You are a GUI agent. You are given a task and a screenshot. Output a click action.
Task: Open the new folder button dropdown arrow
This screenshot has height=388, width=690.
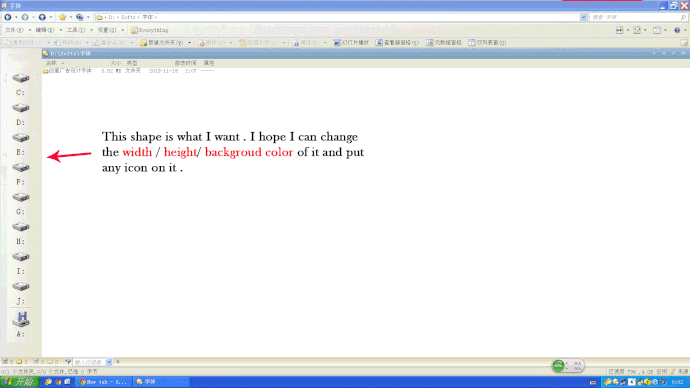(190, 43)
